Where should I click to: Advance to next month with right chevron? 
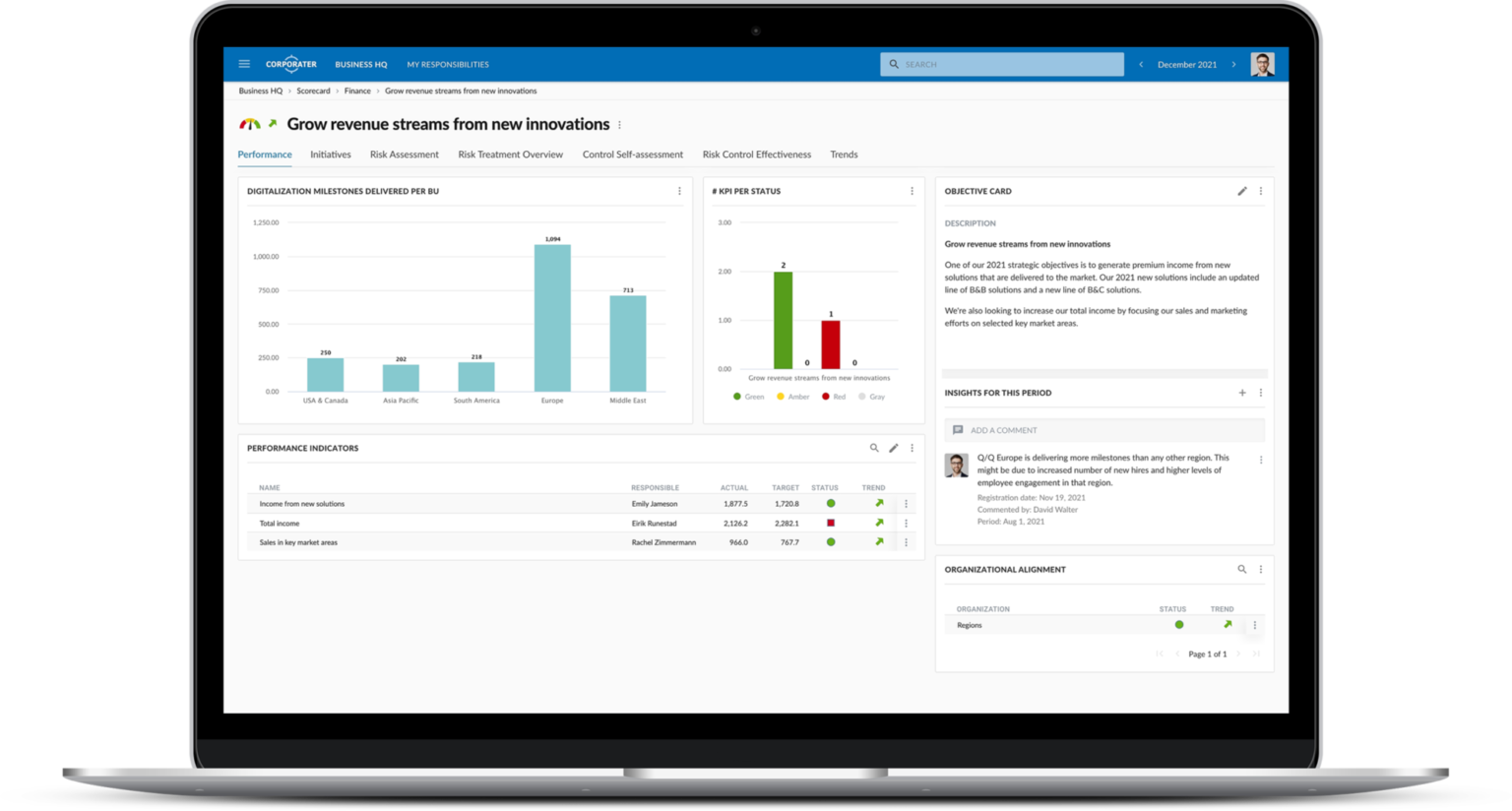click(1233, 64)
